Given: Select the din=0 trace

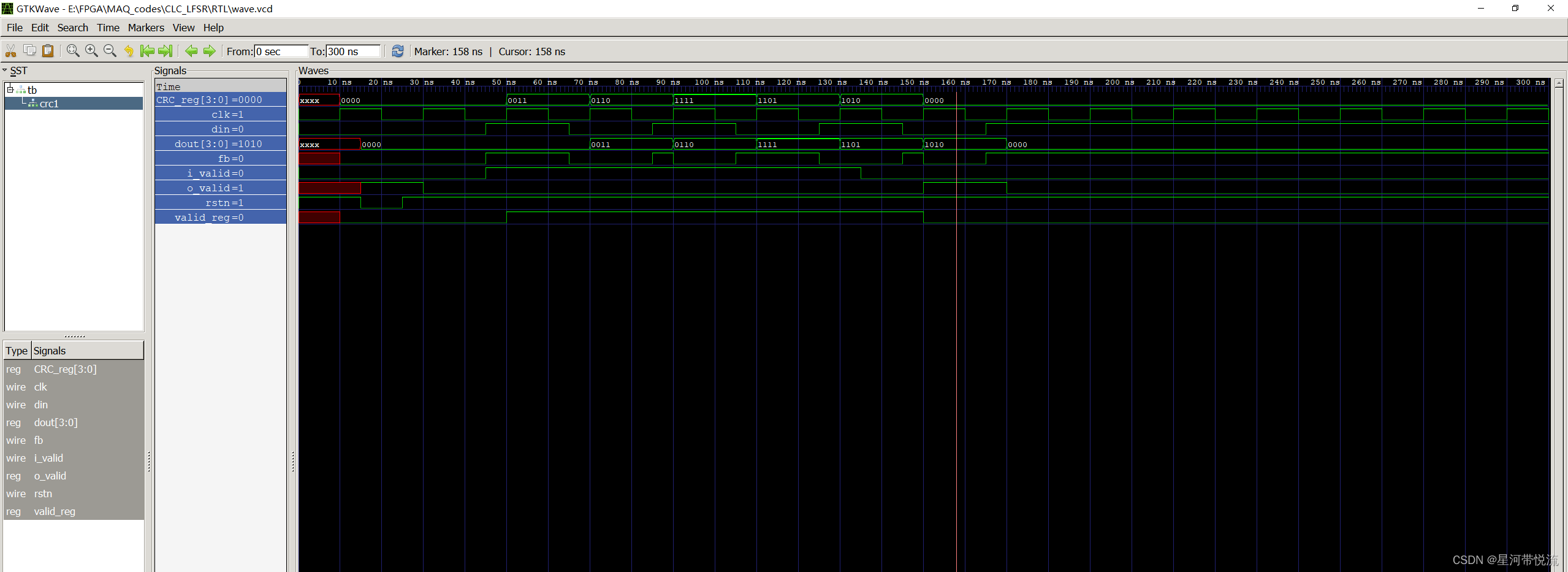Looking at the screenshot, I should tap(221, 129).
